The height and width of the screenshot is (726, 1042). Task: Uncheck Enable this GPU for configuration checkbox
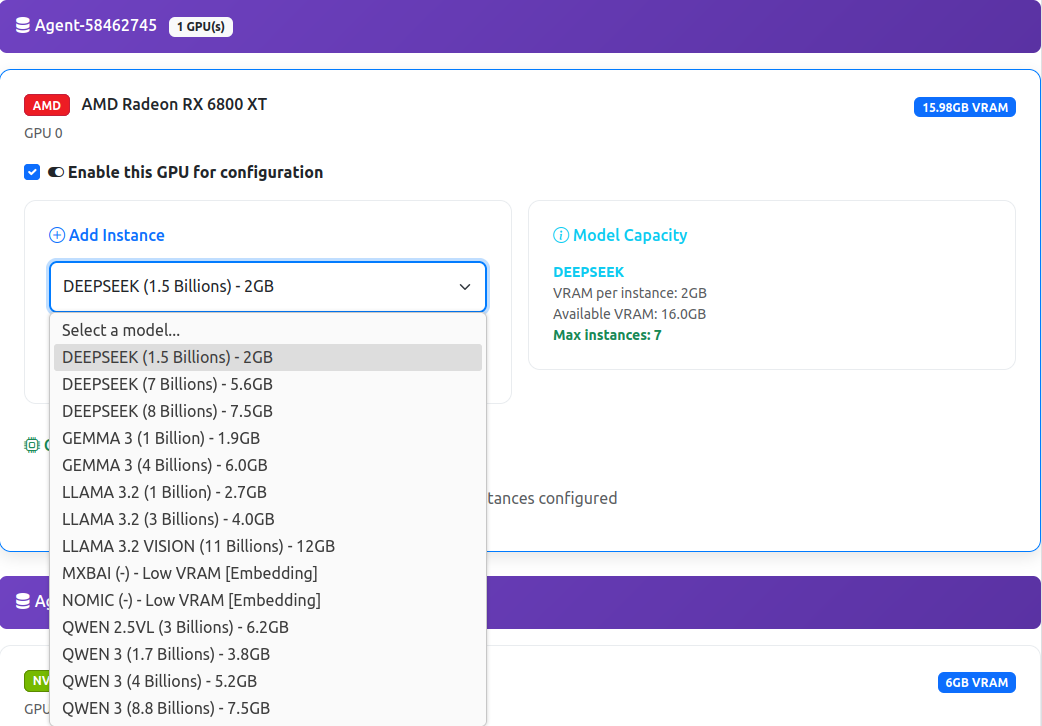click(32, 172)
